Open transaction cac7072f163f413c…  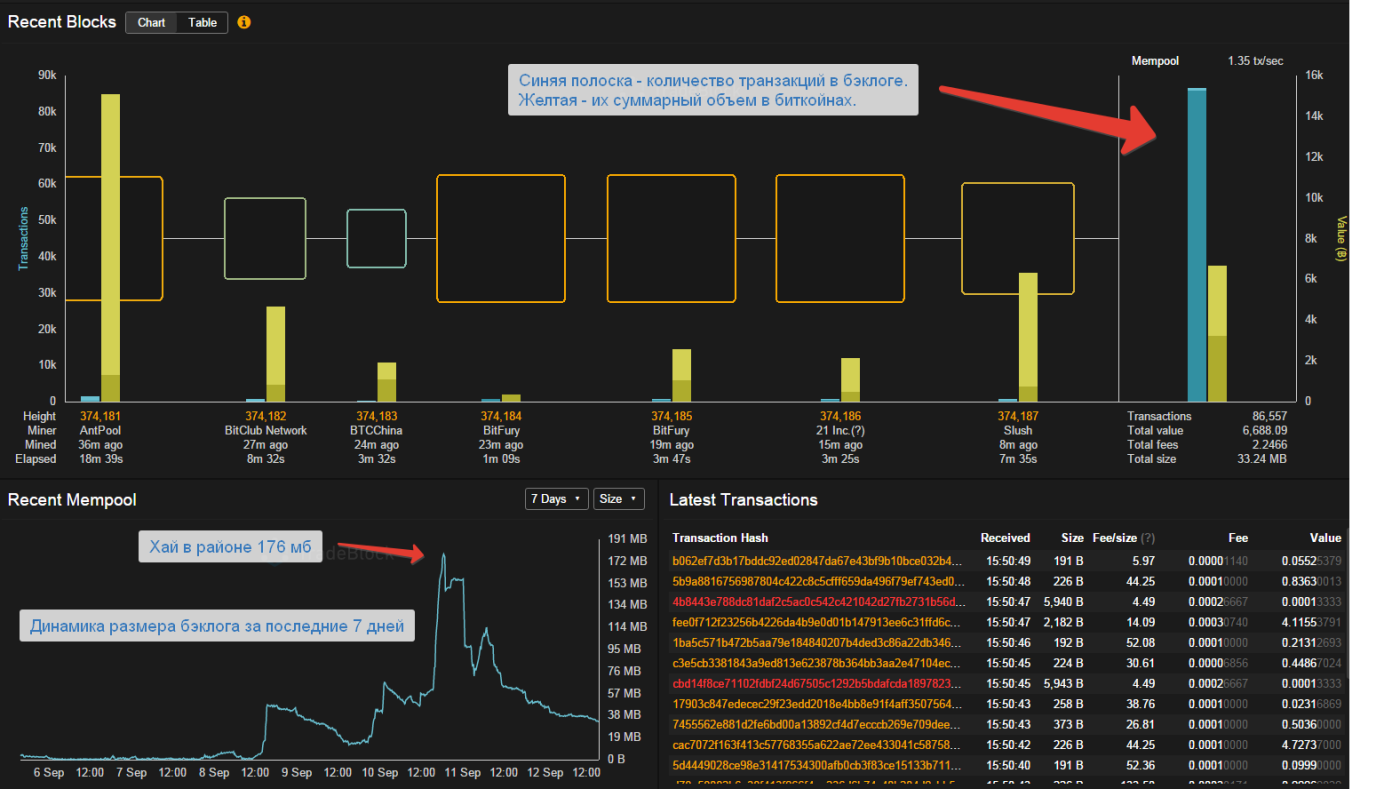(x=818, y=745)
